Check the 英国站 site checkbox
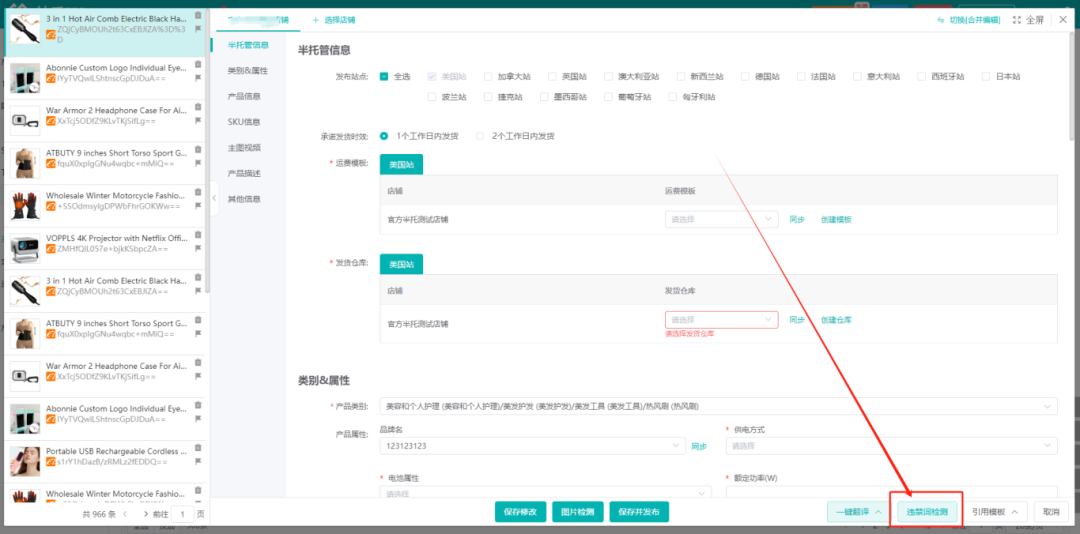 (x=552, y=76)
